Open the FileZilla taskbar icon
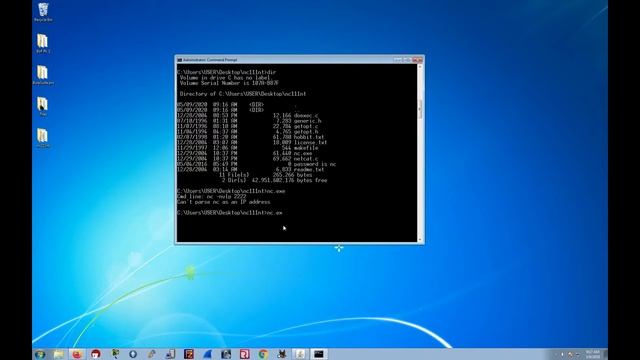This screenshot has height=360, width=640. point(189,354)
